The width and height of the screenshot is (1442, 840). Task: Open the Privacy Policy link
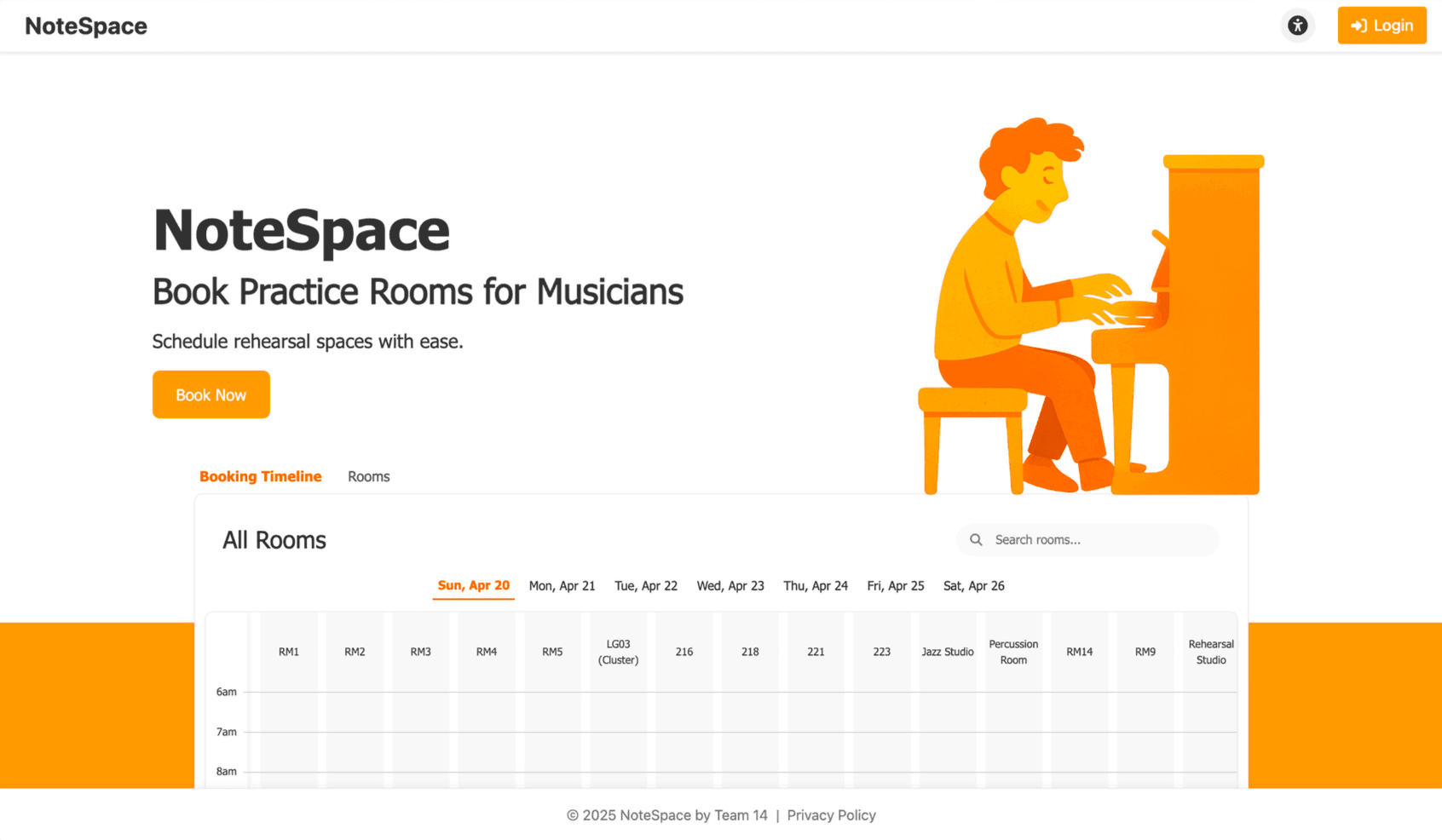831,815
